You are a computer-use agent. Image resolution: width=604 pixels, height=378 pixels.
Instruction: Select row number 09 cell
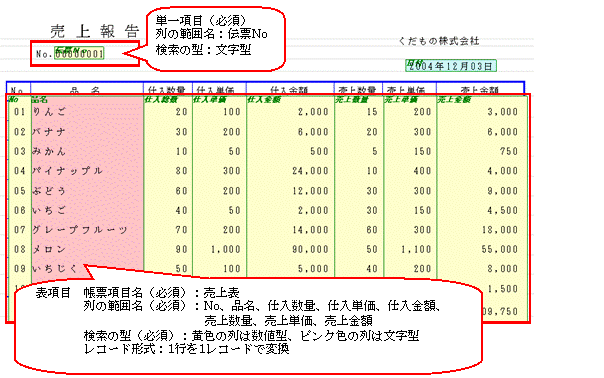click(20, 269)
